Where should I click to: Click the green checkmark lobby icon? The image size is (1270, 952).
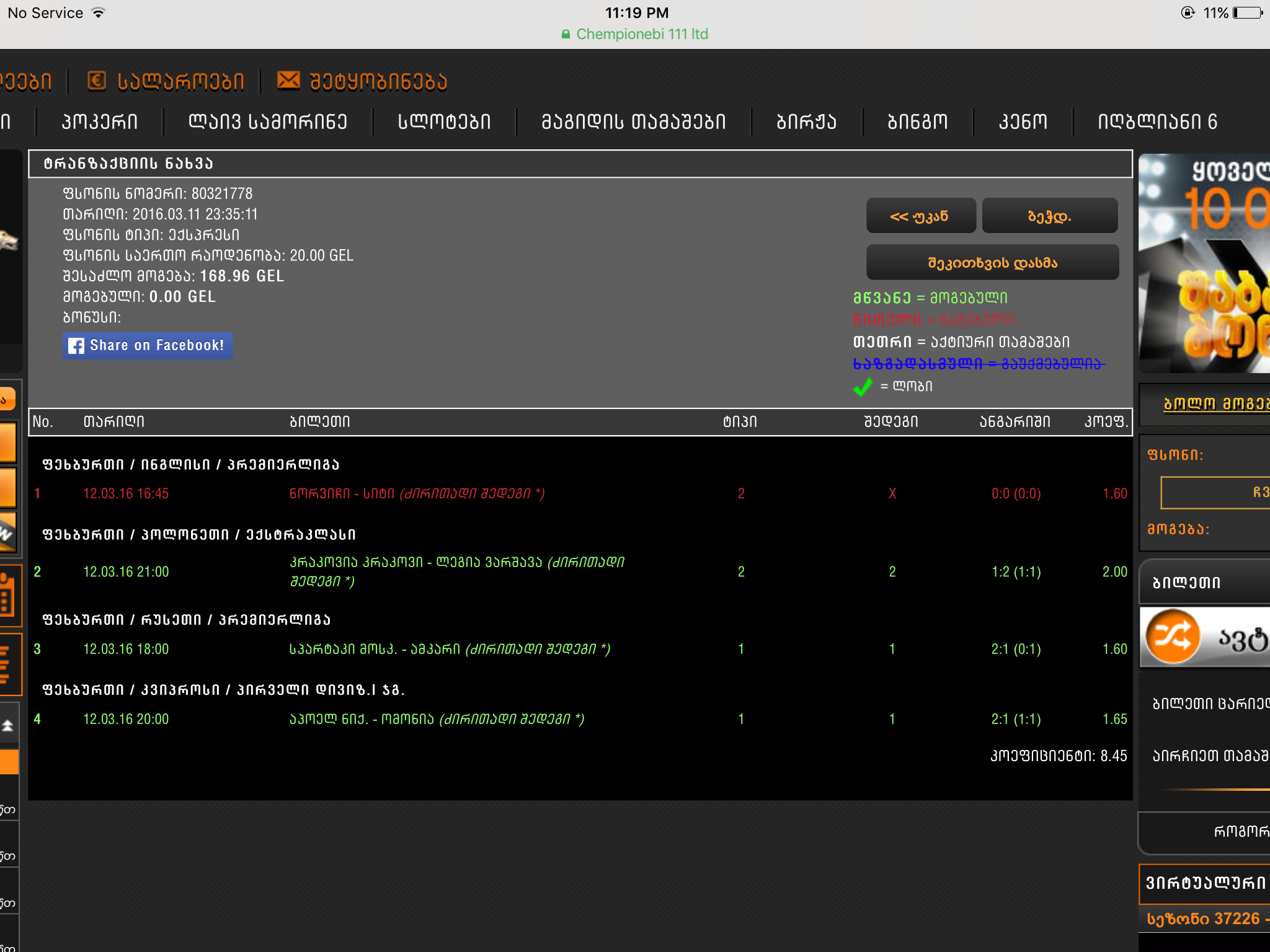pos(863,387)
